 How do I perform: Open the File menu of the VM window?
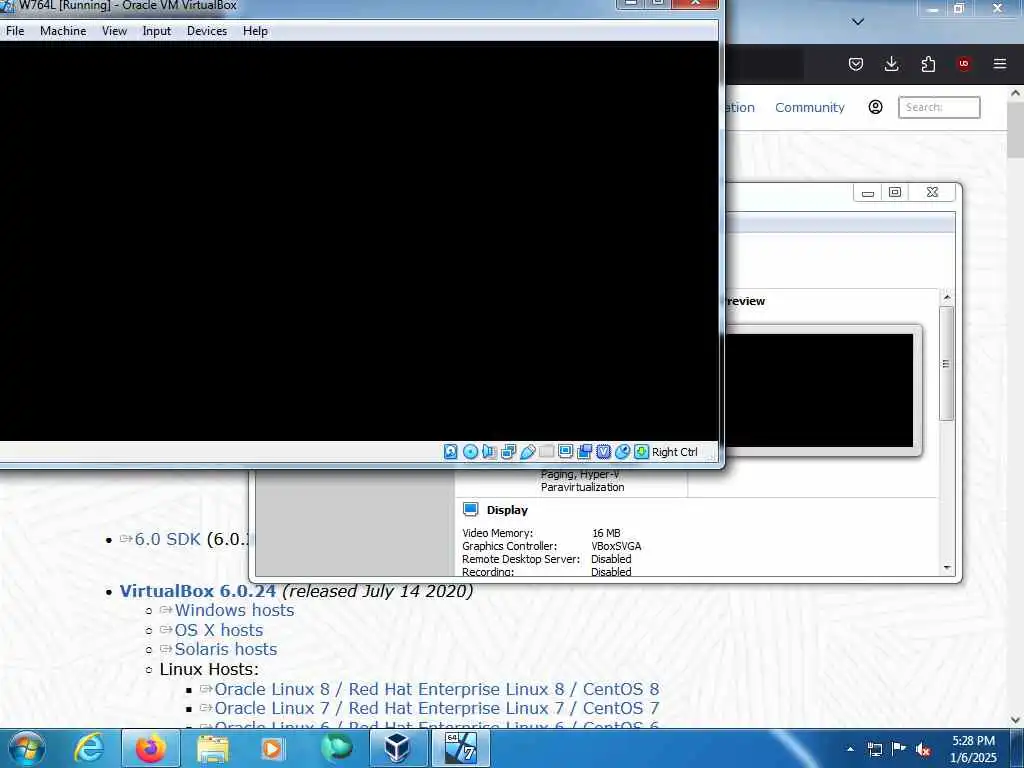[15, 31]
